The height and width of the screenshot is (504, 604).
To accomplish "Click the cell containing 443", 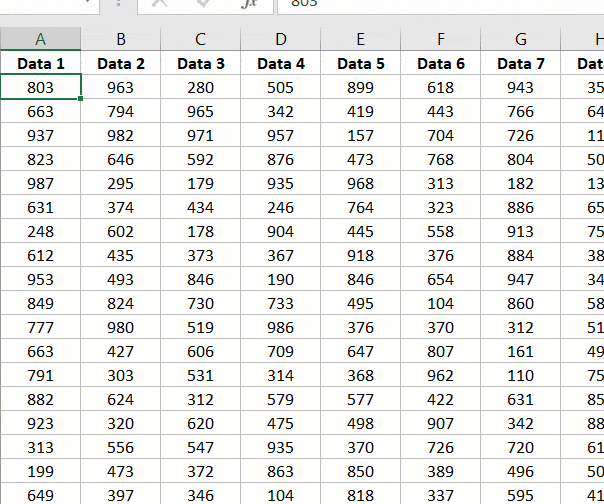I will 441,111.
